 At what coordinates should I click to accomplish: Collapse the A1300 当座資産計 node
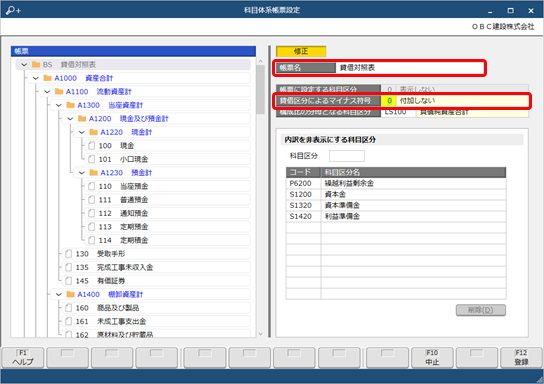click(x=58, y=105)
